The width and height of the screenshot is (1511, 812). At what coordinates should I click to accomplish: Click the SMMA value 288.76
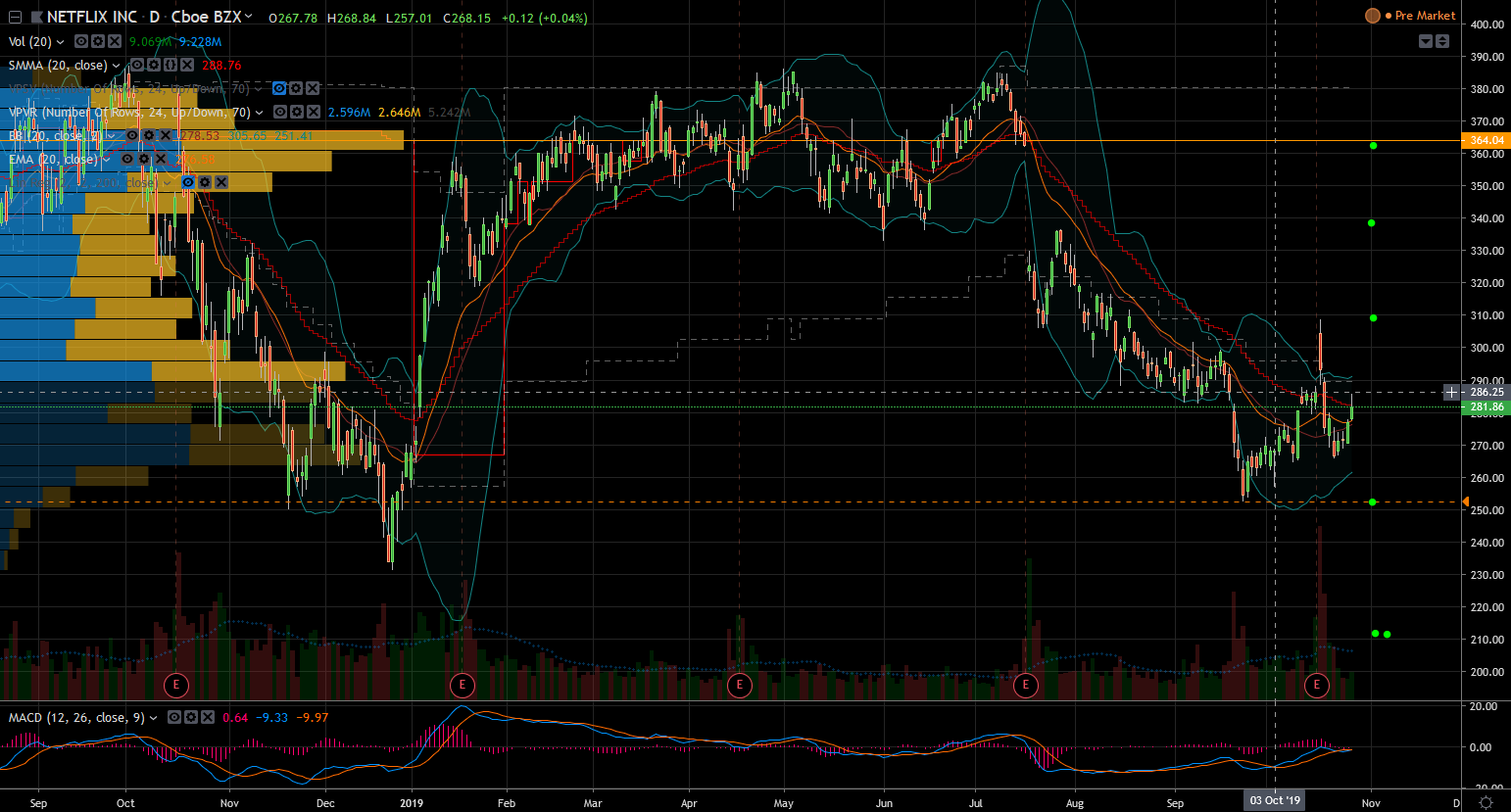coord(221,65)
